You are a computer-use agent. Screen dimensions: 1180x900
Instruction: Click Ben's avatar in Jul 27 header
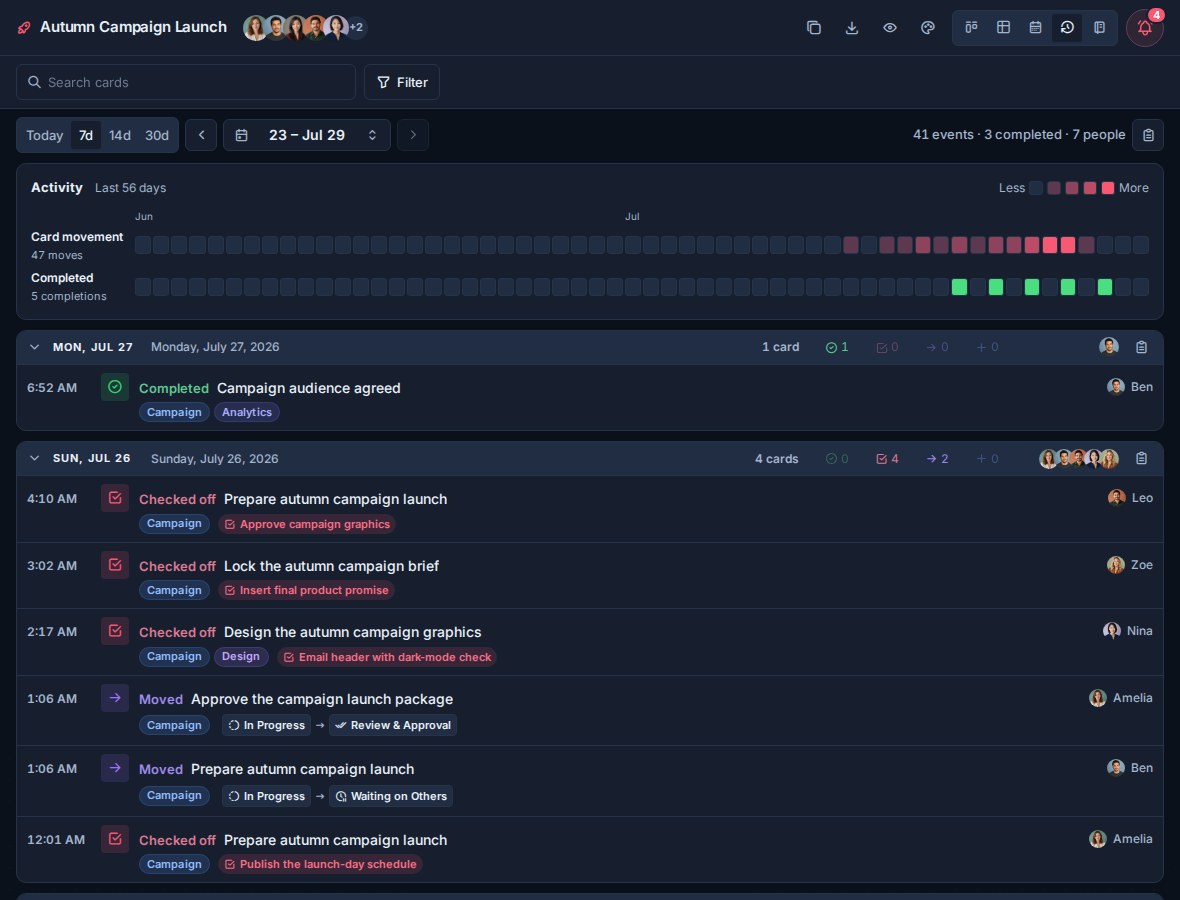coord(1109,346)
